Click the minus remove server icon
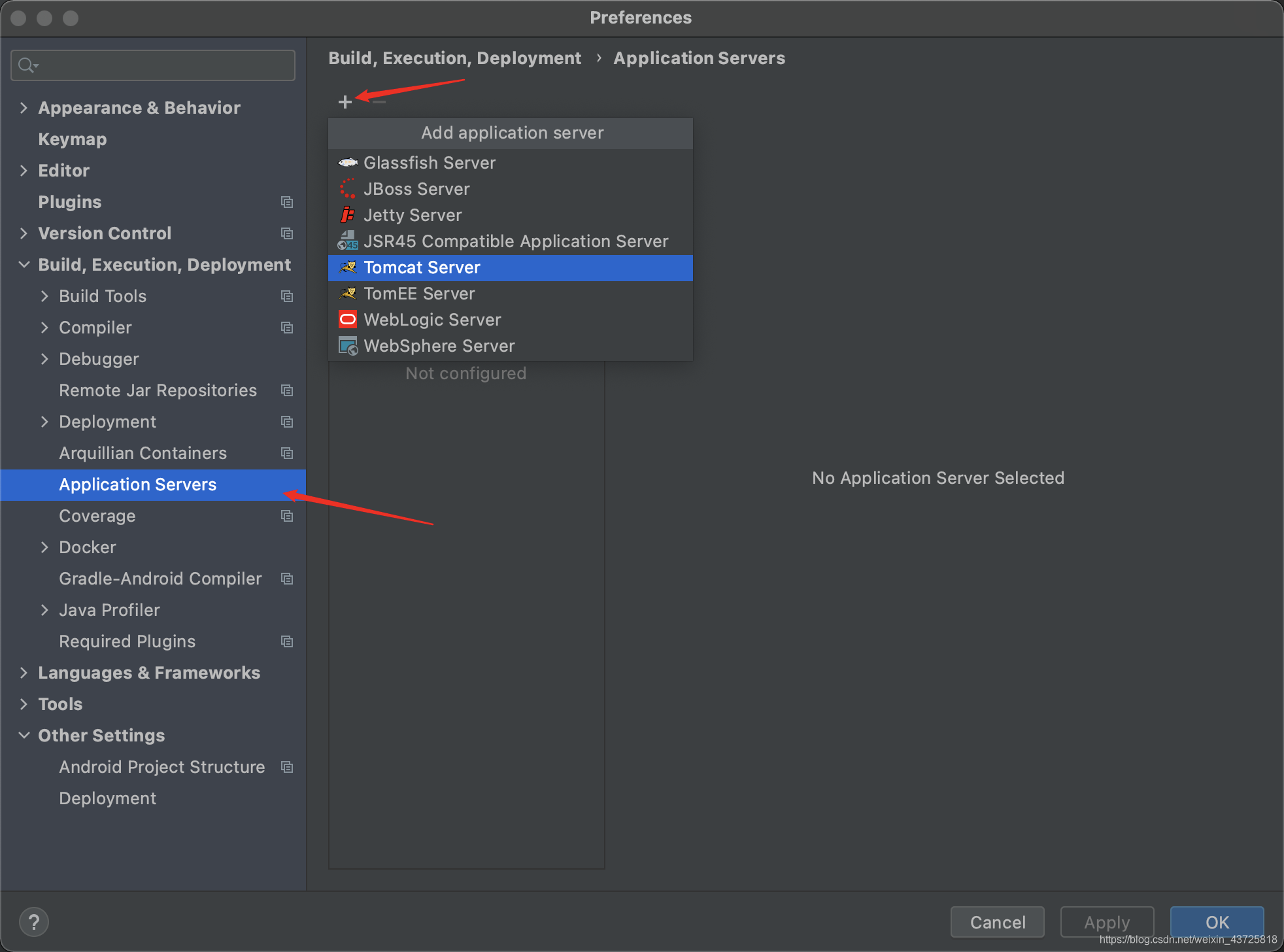Image resolution: width=1284 pixels, height=952 pixels. coord(379,101)
